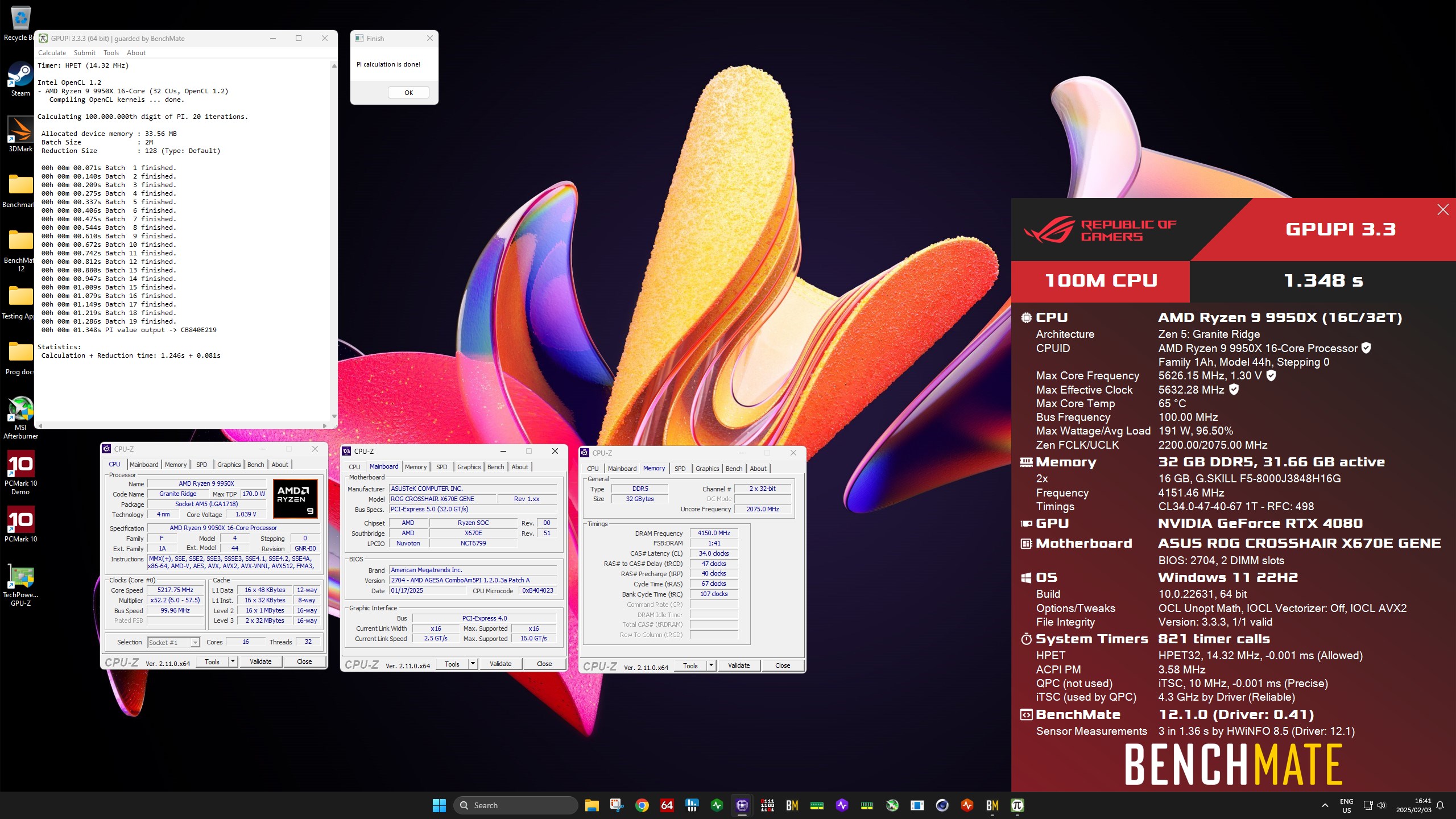Close the BenchMate result panel
The height and width of the screenshot is (819, 1456).
[1443, 210]
